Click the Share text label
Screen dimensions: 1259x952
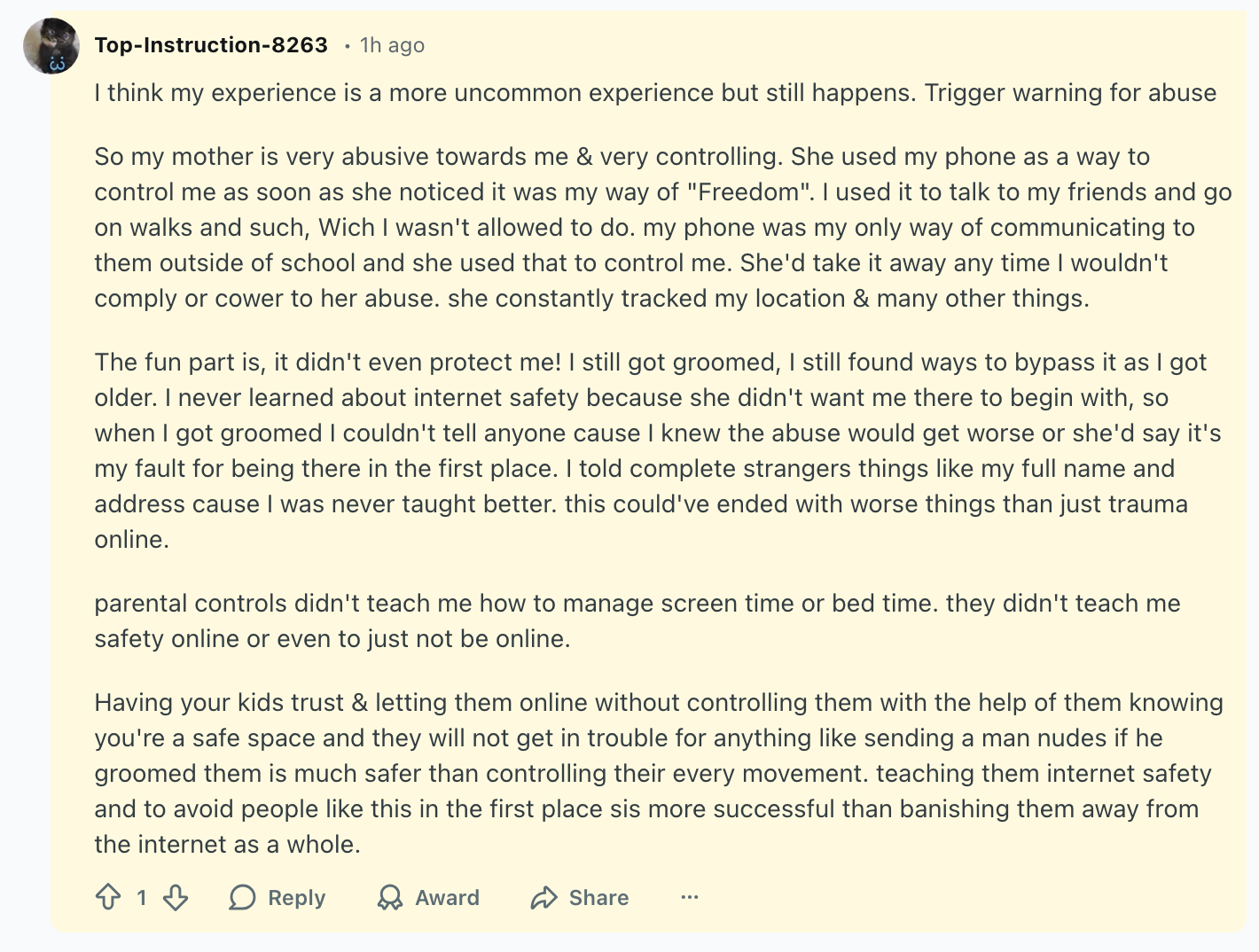coord(599,897)
